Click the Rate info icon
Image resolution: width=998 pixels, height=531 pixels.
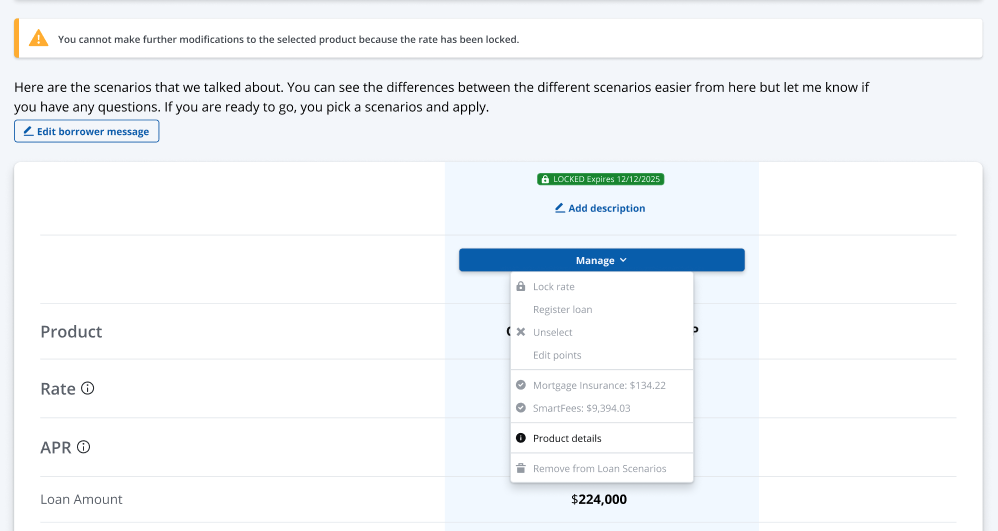pyautogui.click(x=87, y=388)
